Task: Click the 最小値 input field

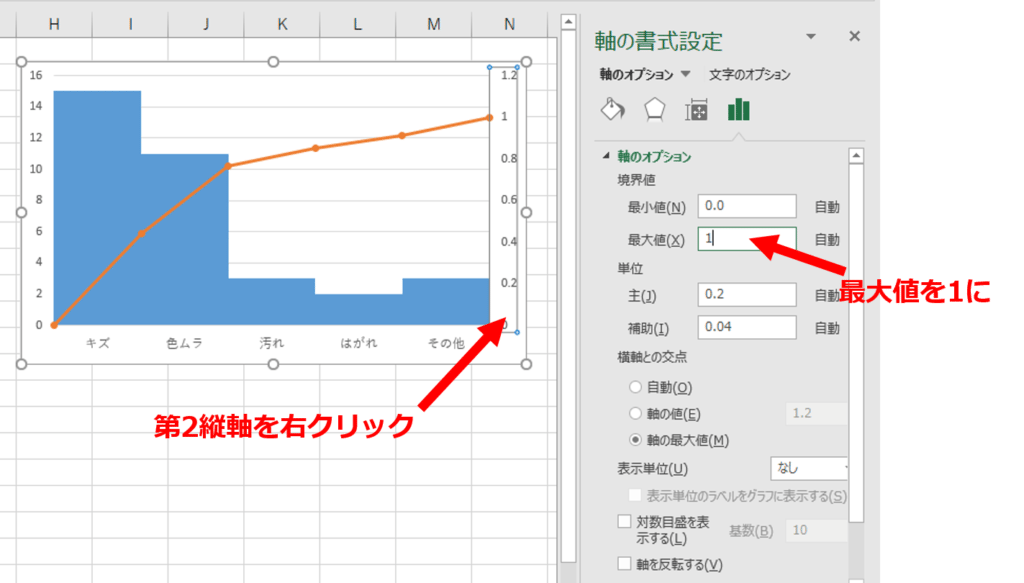Action: tap(746, 206)
